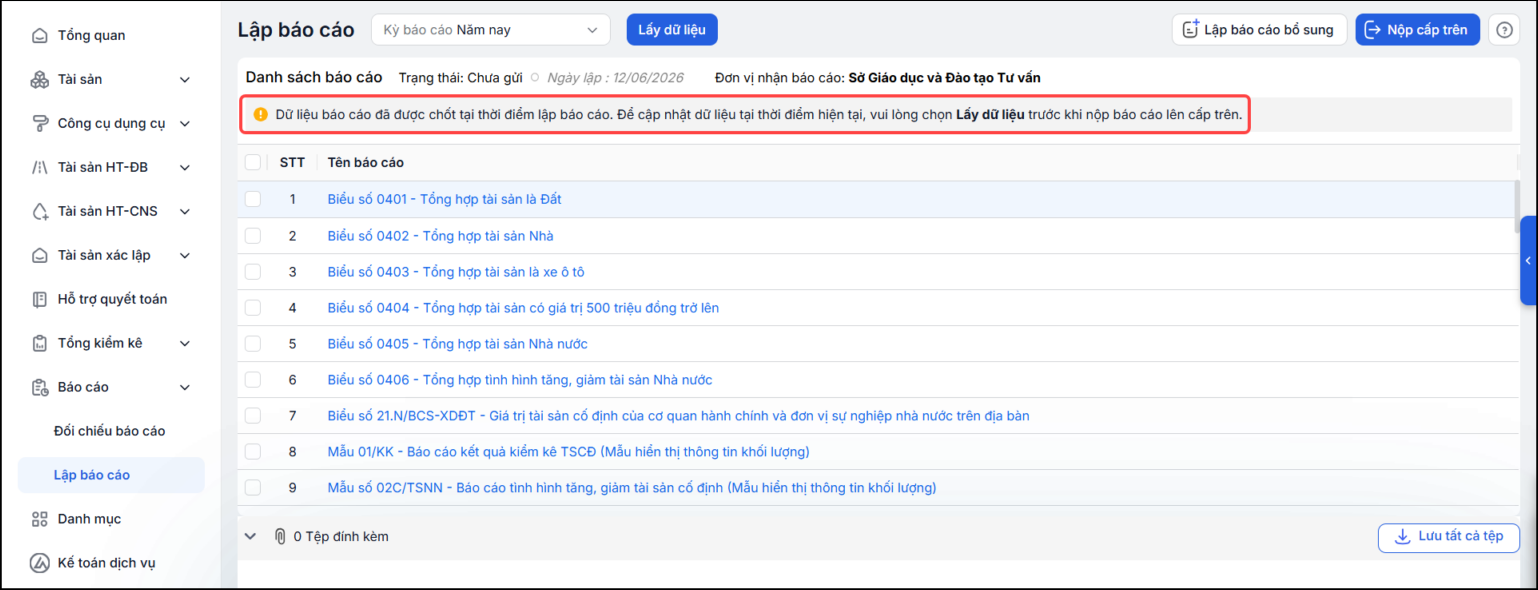Open report Biểu số 21.N/BCS-XDĐT
The width and height of the screenshot is (1538, 590).
(678, 416)
